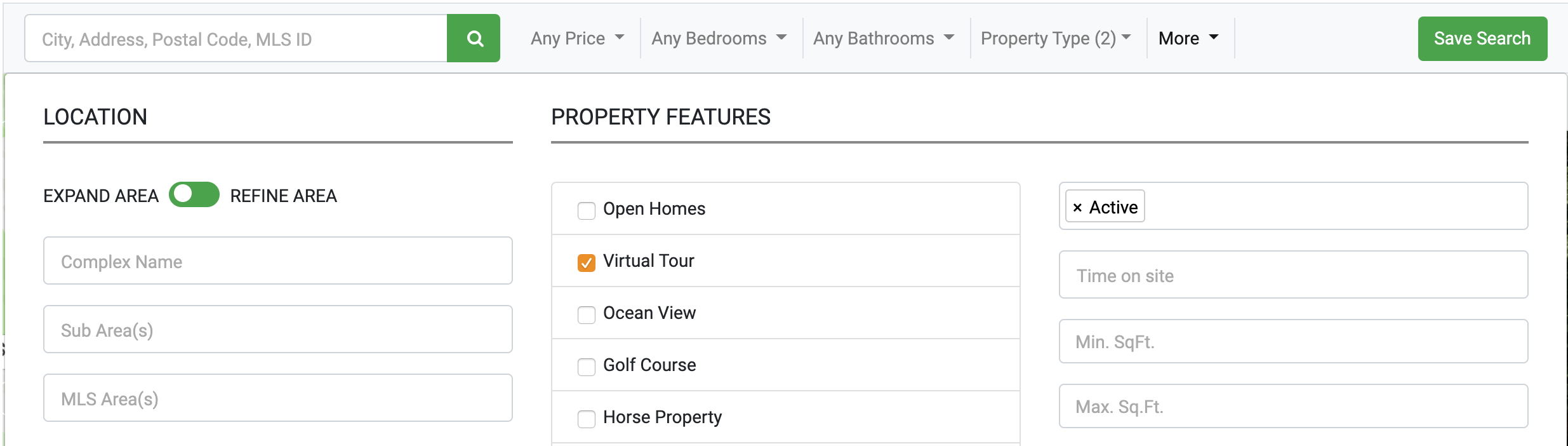Tick the Golf Course checkbox
Viewport: 1568px width, 446px height.
click(587, 367)
